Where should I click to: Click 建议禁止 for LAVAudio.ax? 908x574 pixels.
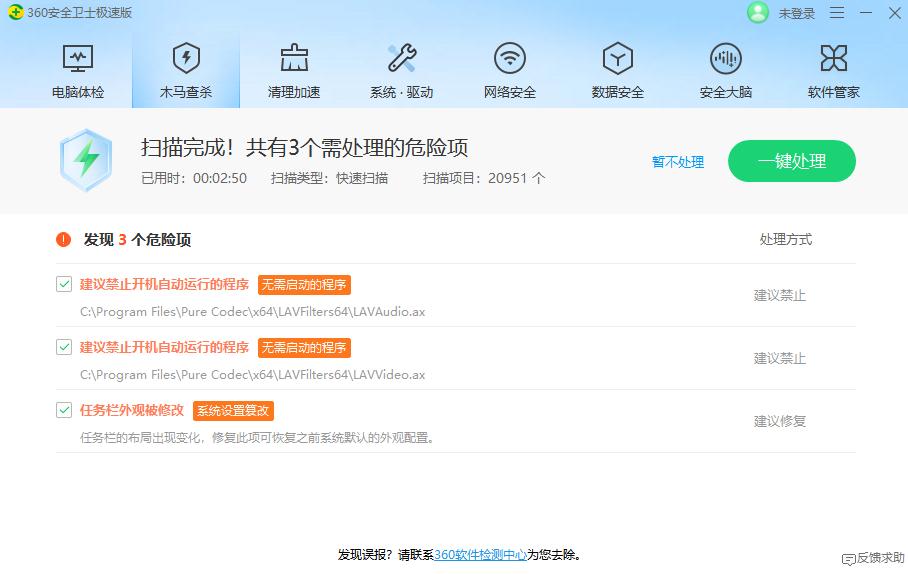(779, 295)
